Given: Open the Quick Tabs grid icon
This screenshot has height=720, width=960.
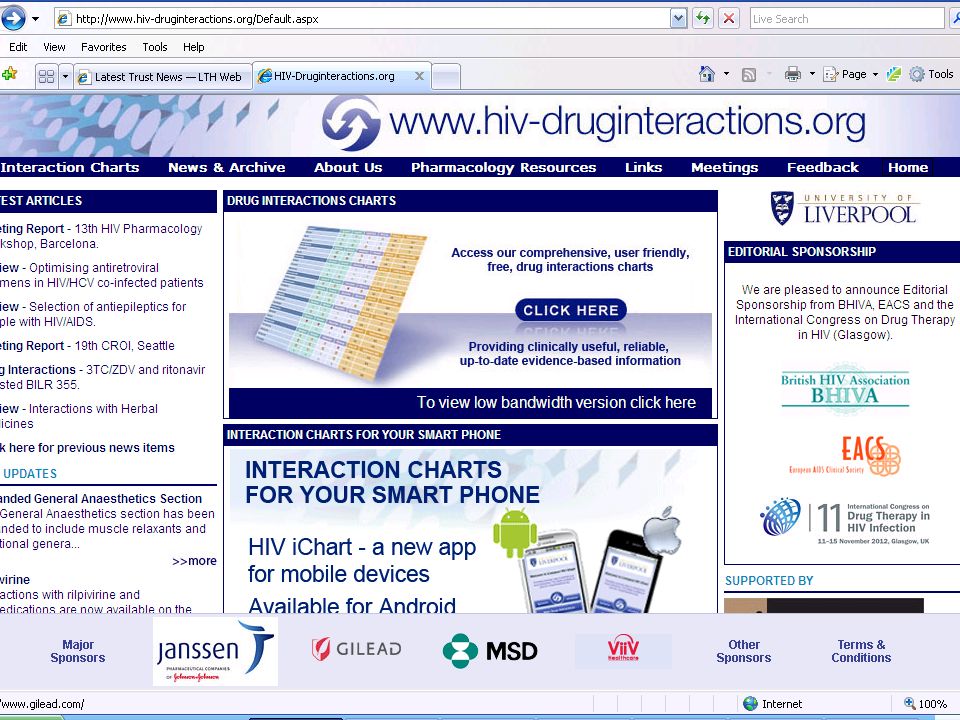Looking at the screenshot, I should 47,77.
